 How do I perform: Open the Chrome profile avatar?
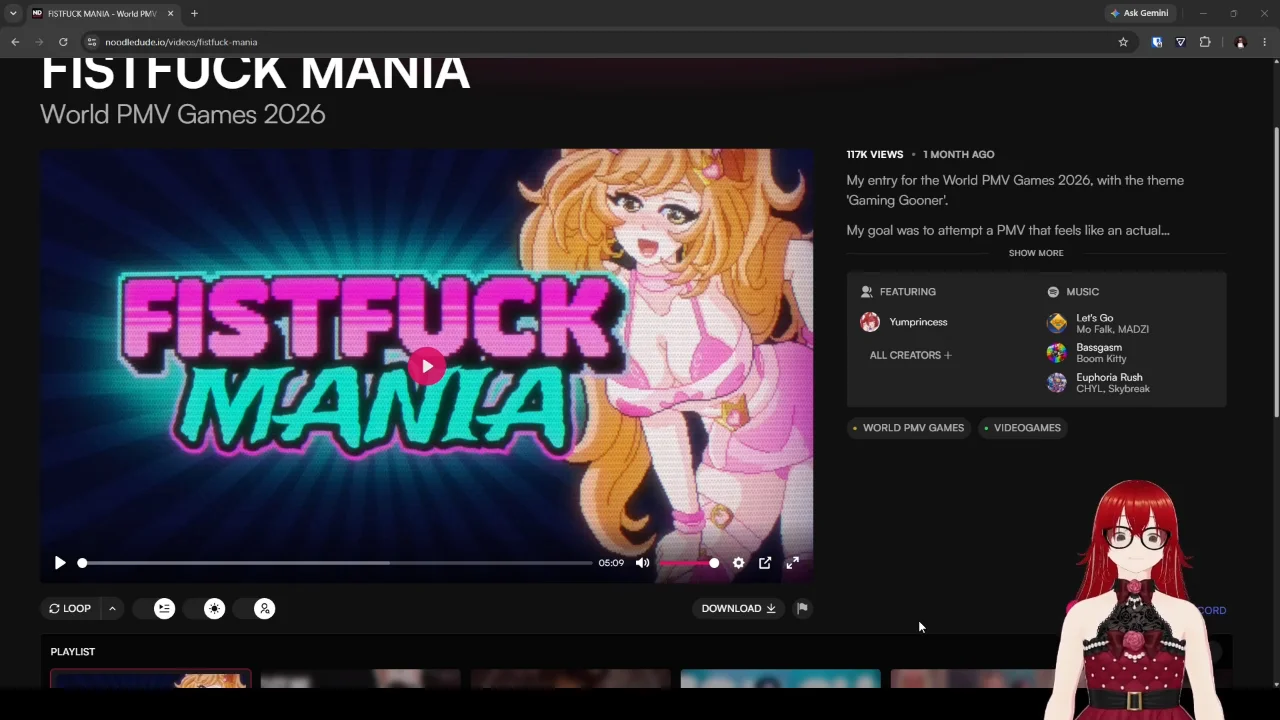pos(1240,42)
